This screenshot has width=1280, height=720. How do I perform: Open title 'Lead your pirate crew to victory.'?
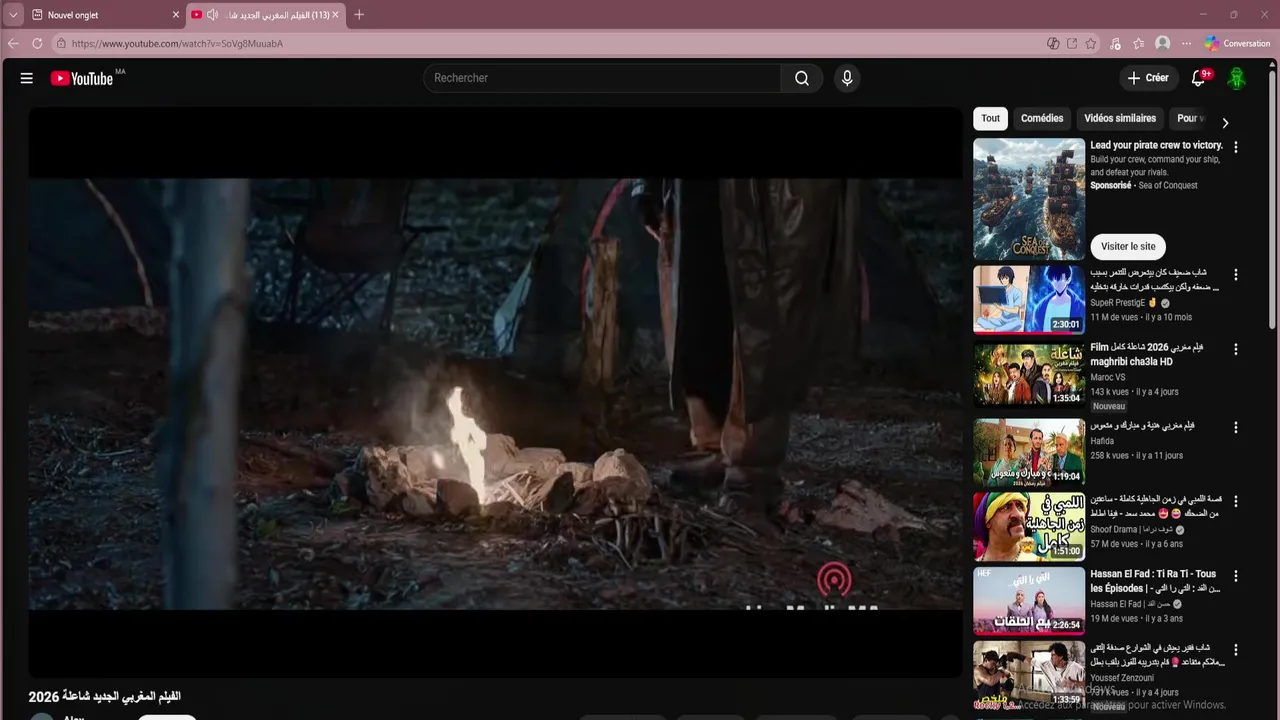click(1156, 145)
